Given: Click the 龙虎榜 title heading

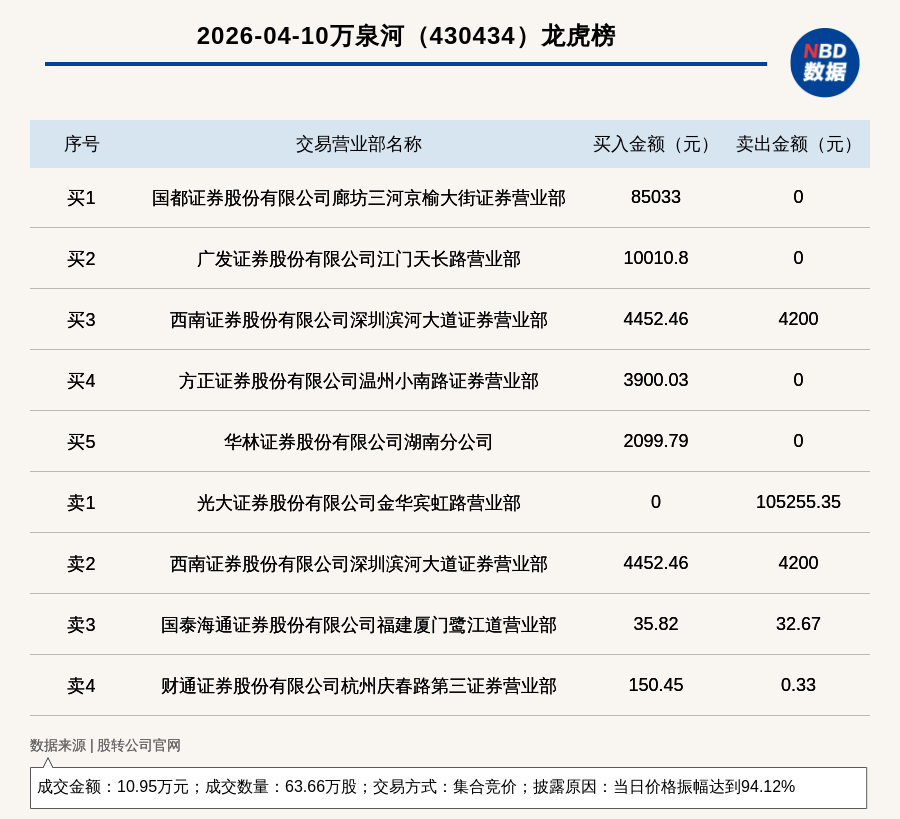Looking at the screenshot, I should click(406, 36).
